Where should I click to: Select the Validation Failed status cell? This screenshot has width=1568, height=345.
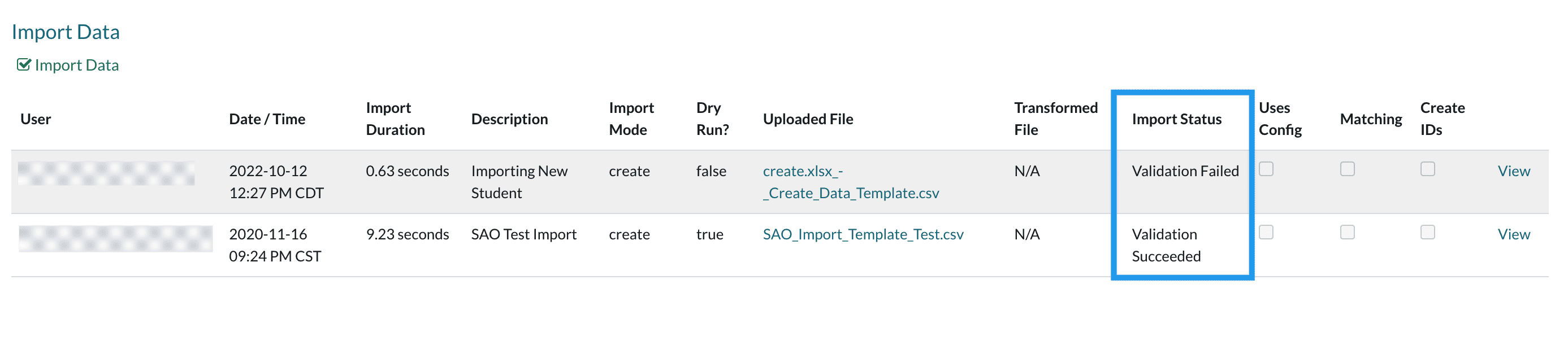coord(1185,171)
